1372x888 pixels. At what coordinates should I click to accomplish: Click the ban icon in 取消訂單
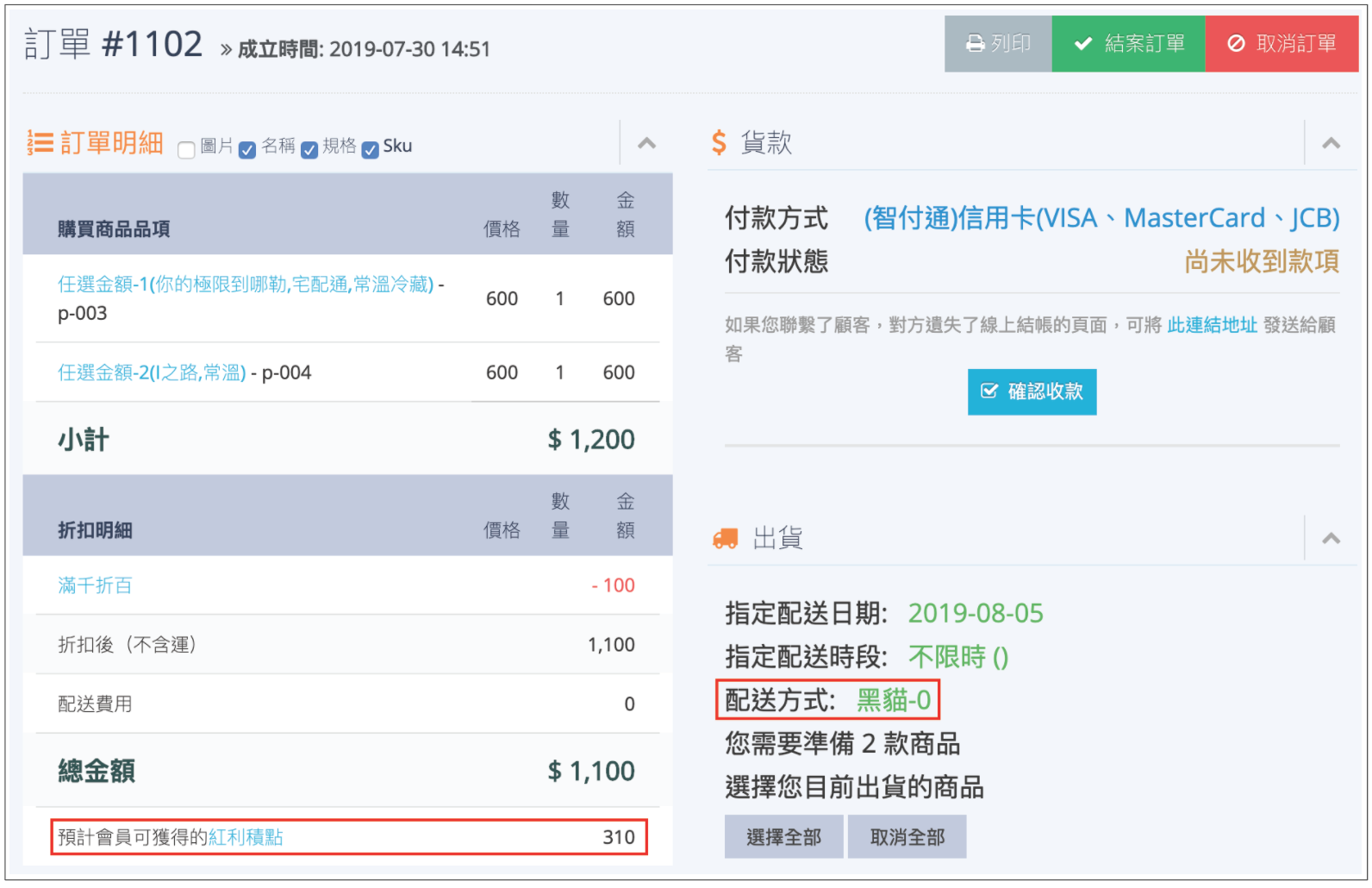coord(1236,43)
